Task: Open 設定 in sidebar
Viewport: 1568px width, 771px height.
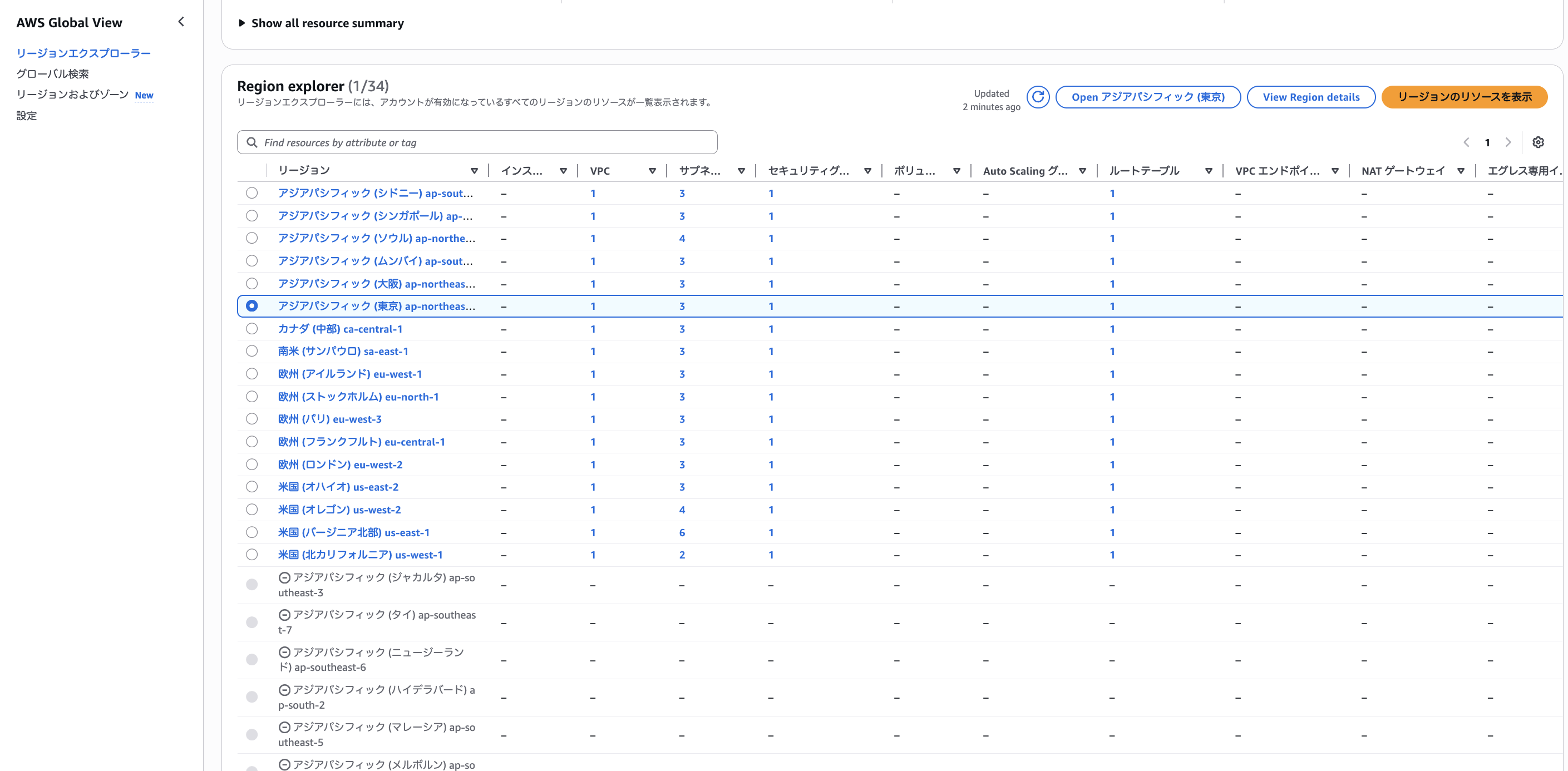Action: (27, 116)
